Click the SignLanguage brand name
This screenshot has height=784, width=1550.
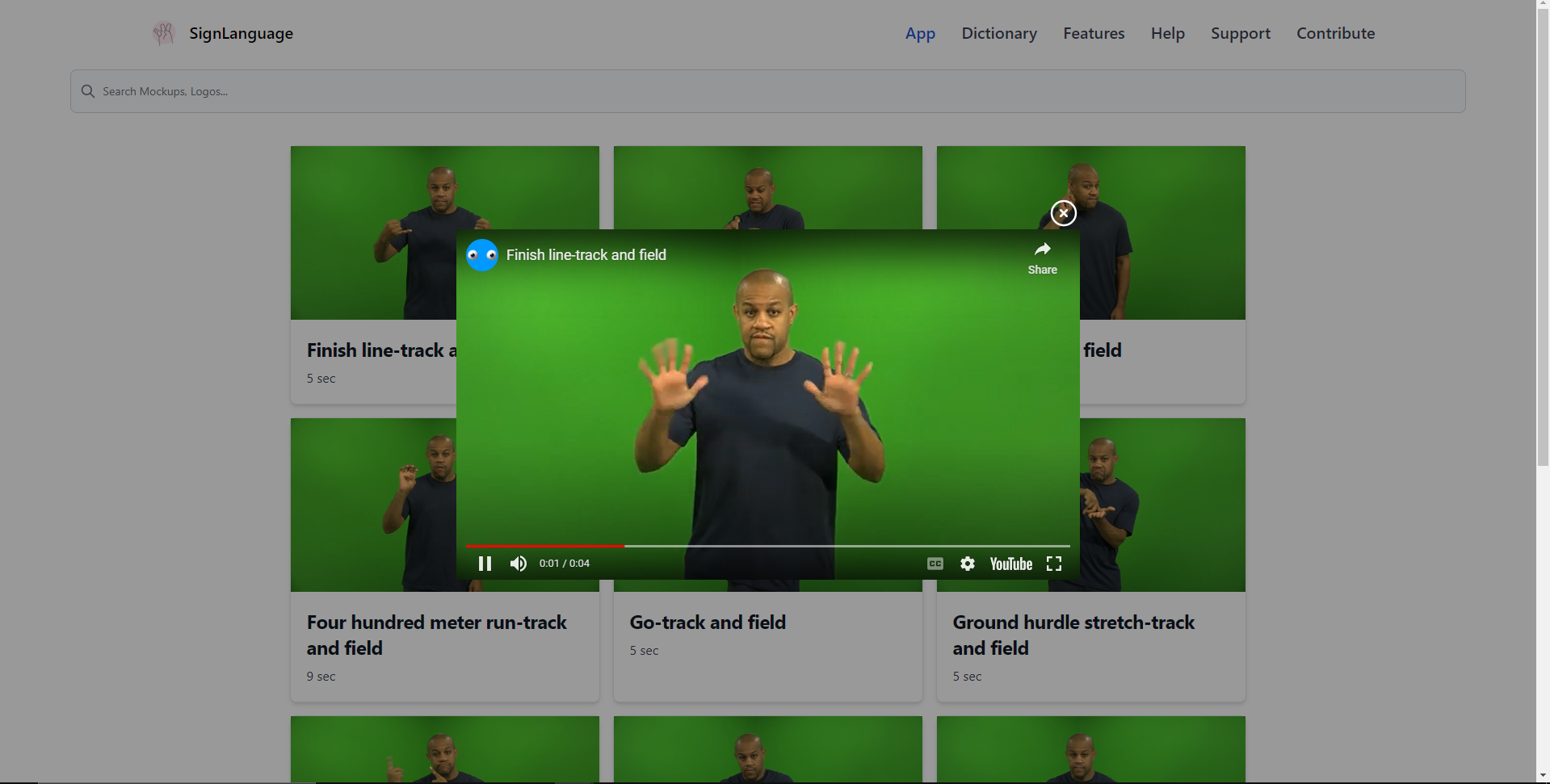point(242,33)
